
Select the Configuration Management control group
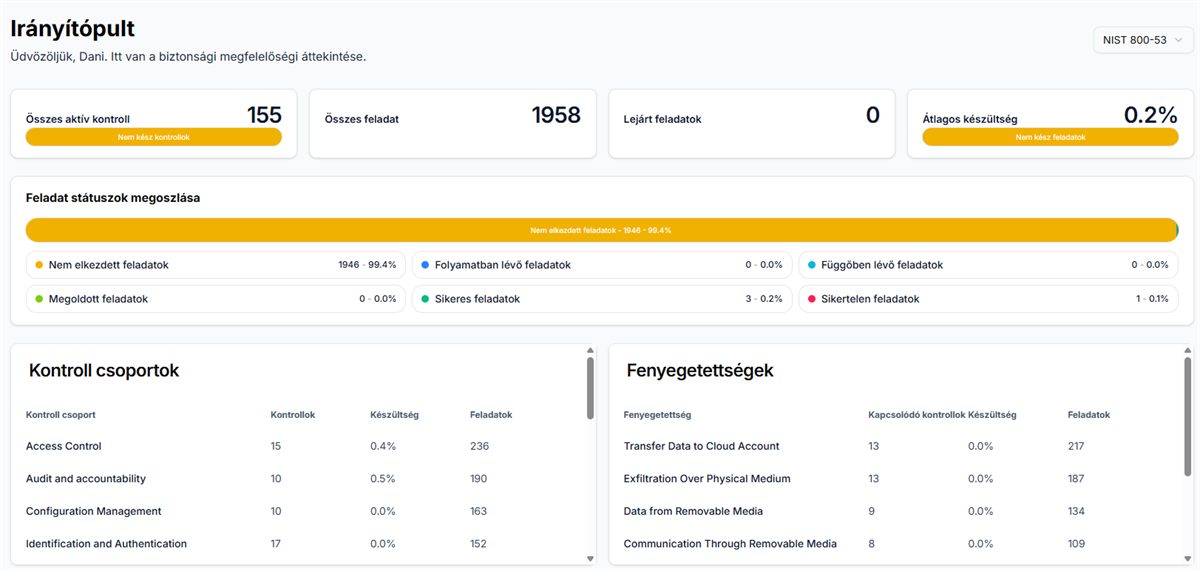click(x=93, y=511)
